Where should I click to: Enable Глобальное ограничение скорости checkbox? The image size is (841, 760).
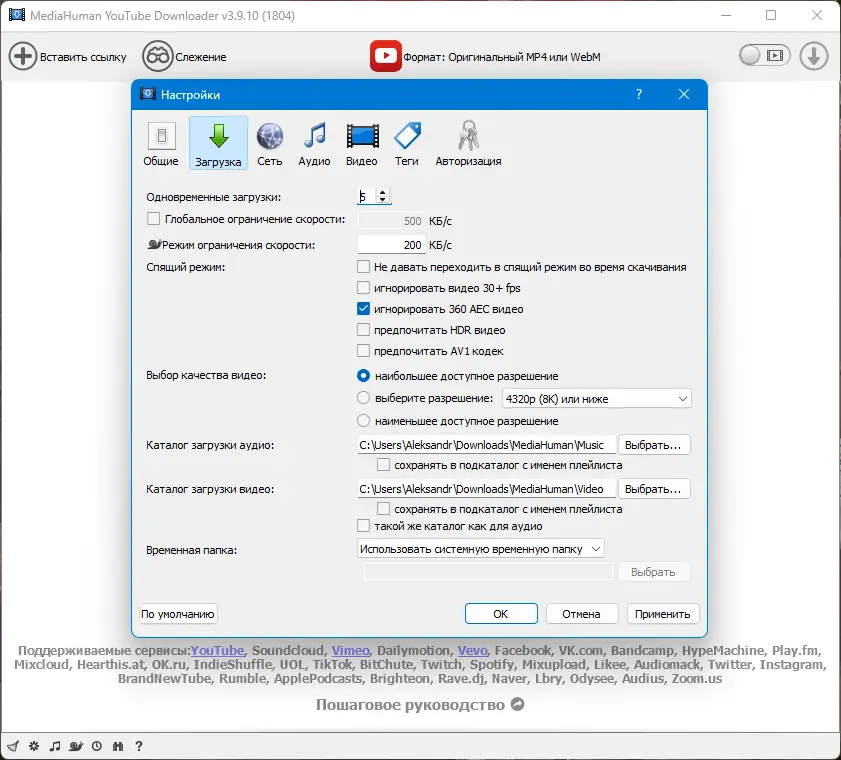pyautogui.click(x=153, y=219)
